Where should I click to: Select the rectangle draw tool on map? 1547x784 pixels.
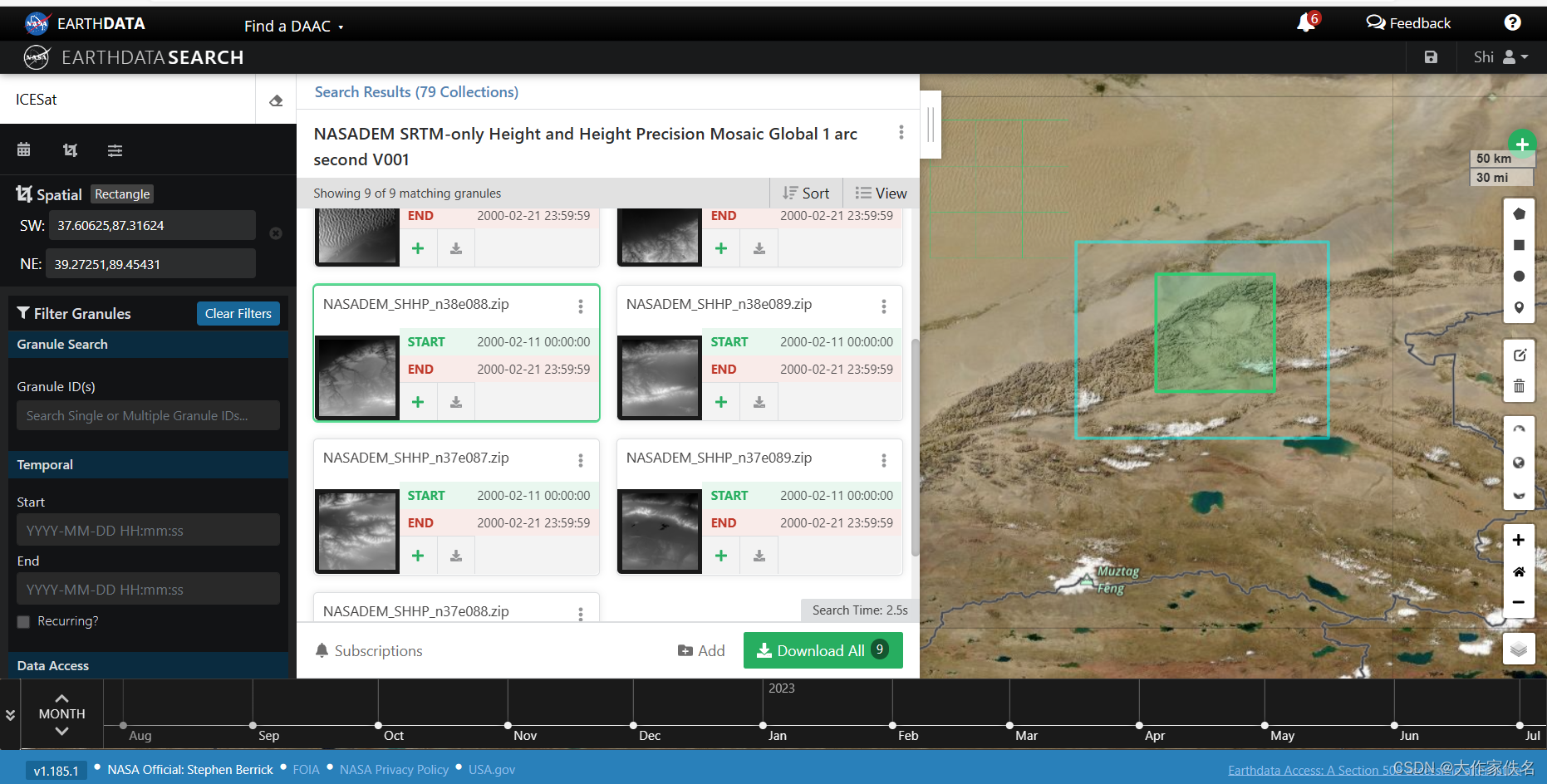(1519, 245)
